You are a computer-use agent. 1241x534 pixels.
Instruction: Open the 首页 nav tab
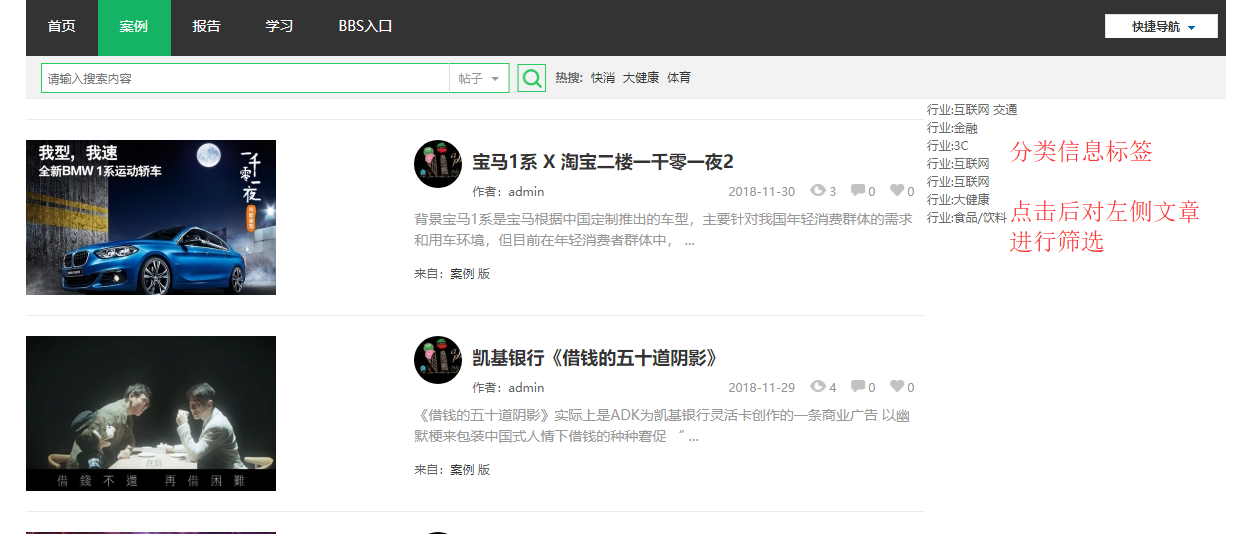tap(62, 27)
